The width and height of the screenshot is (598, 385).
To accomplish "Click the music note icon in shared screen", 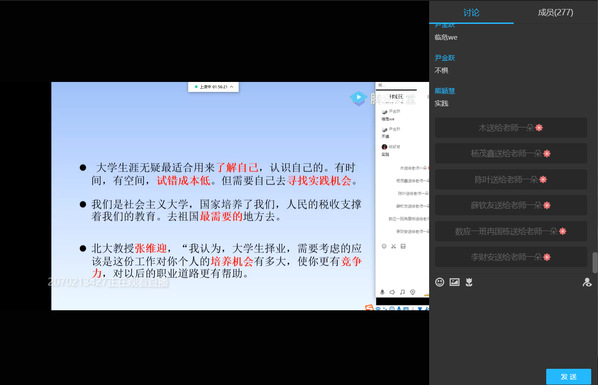I will click(402, 292).
